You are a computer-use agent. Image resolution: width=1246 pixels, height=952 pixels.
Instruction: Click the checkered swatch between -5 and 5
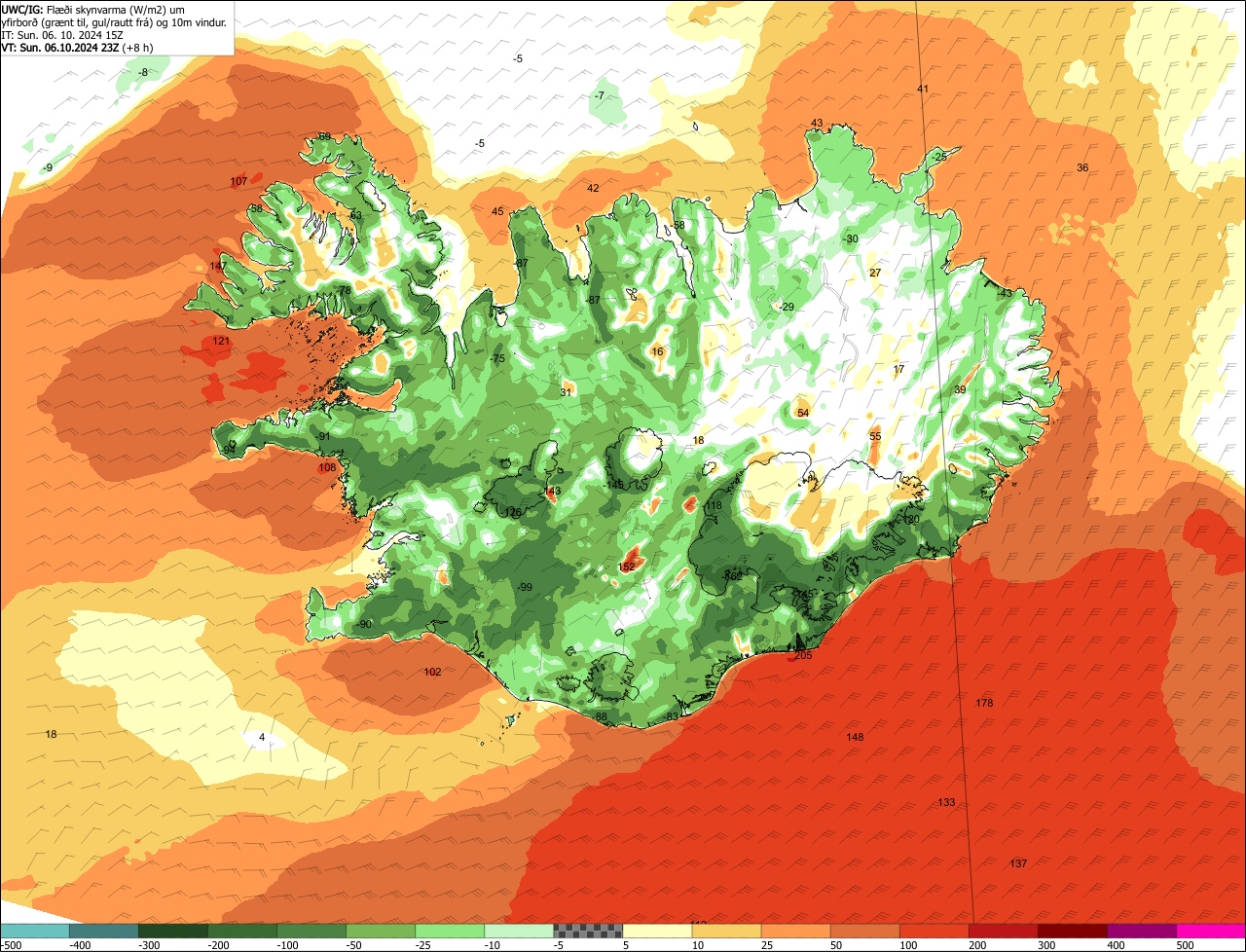(x=588, y=931)
